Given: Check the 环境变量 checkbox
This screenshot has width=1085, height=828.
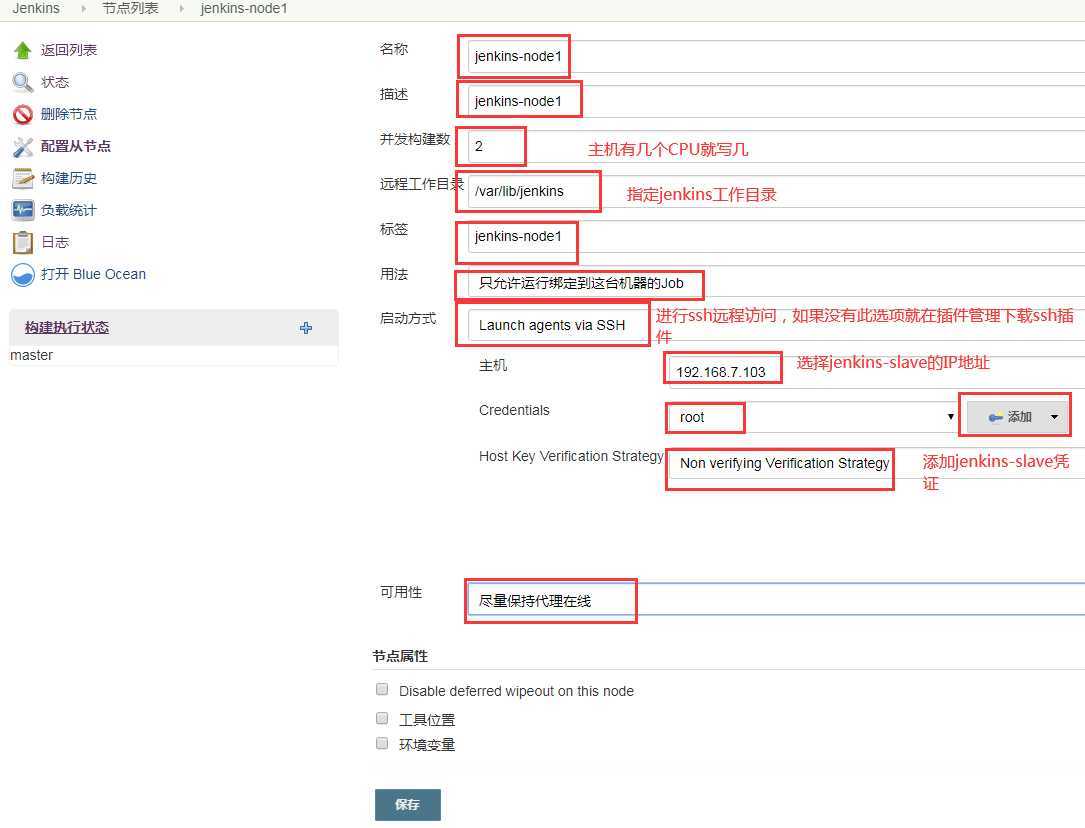Looking at the screenshot, I should (382, 743).
